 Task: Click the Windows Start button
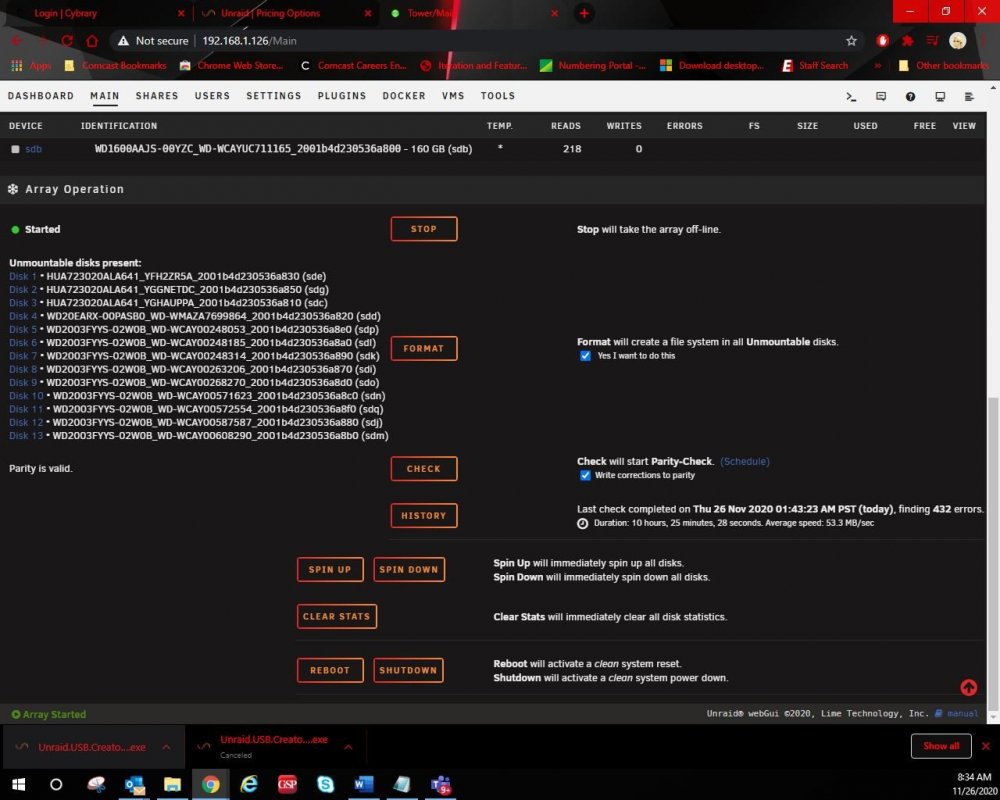(18, 784)
